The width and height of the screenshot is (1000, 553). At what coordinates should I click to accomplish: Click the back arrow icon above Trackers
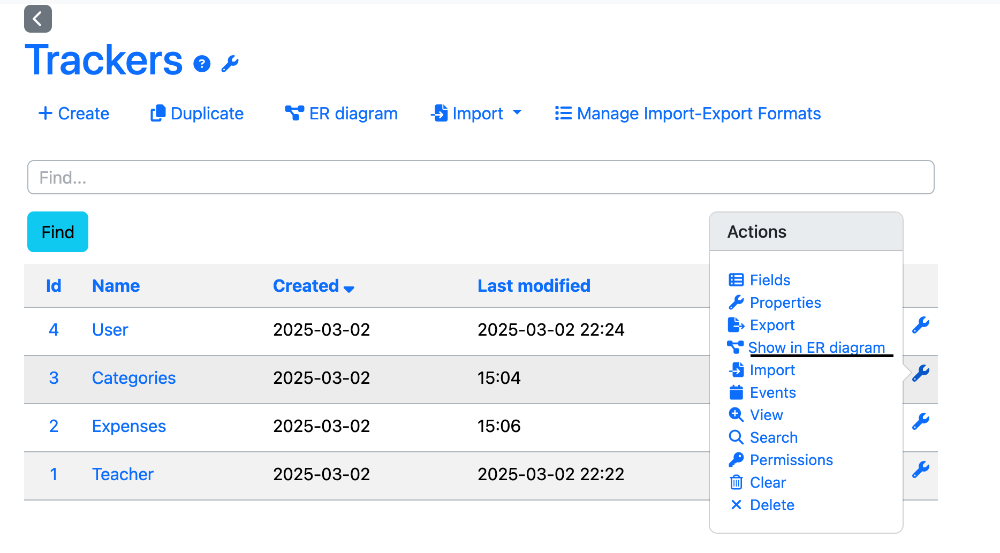click(x=38, y=19)
